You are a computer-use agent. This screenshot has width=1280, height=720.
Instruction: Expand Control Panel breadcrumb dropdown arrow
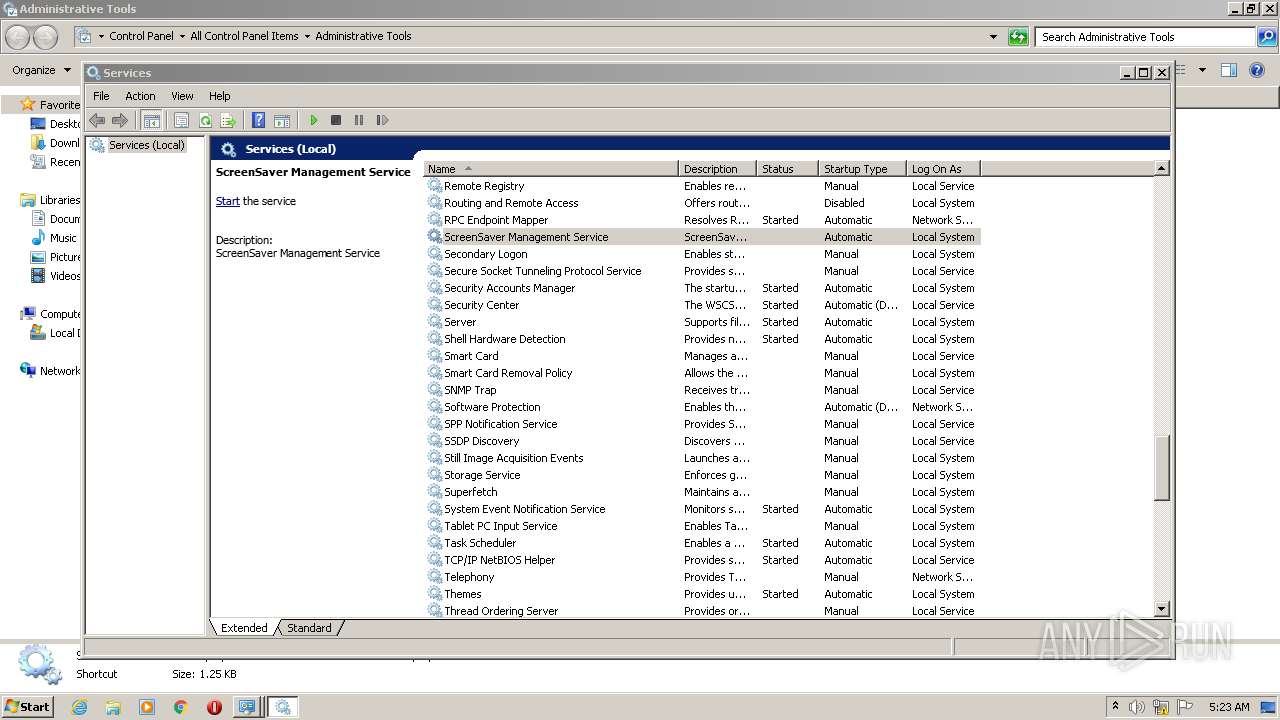coord(182,36)
